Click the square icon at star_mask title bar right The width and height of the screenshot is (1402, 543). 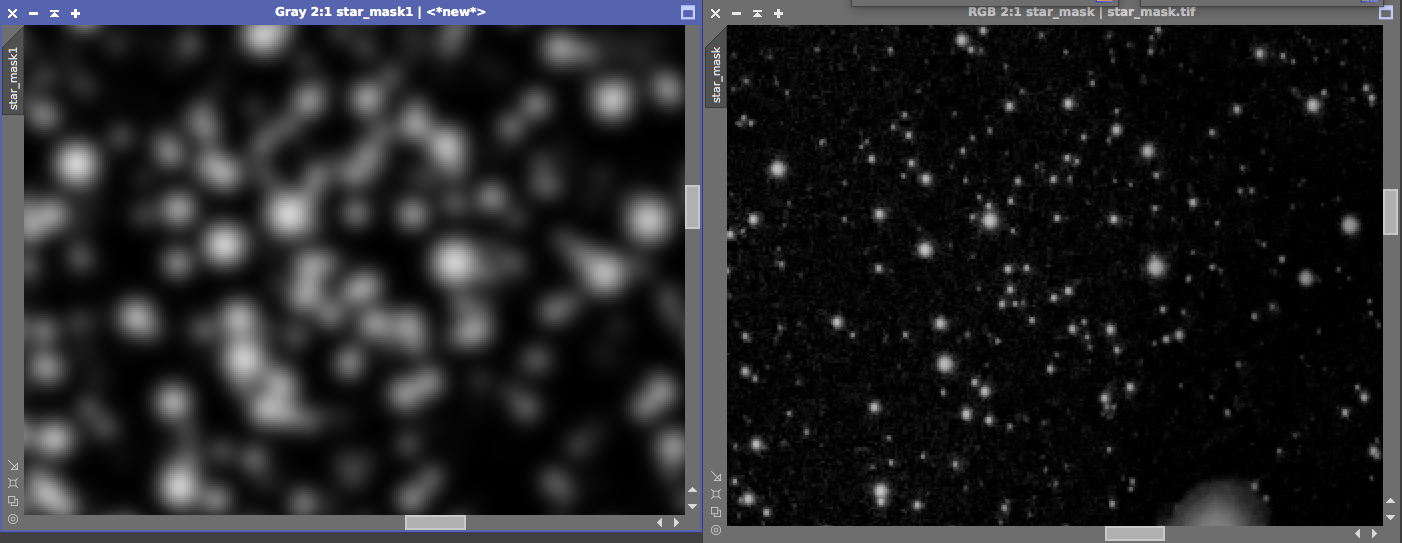point(1386,13)
